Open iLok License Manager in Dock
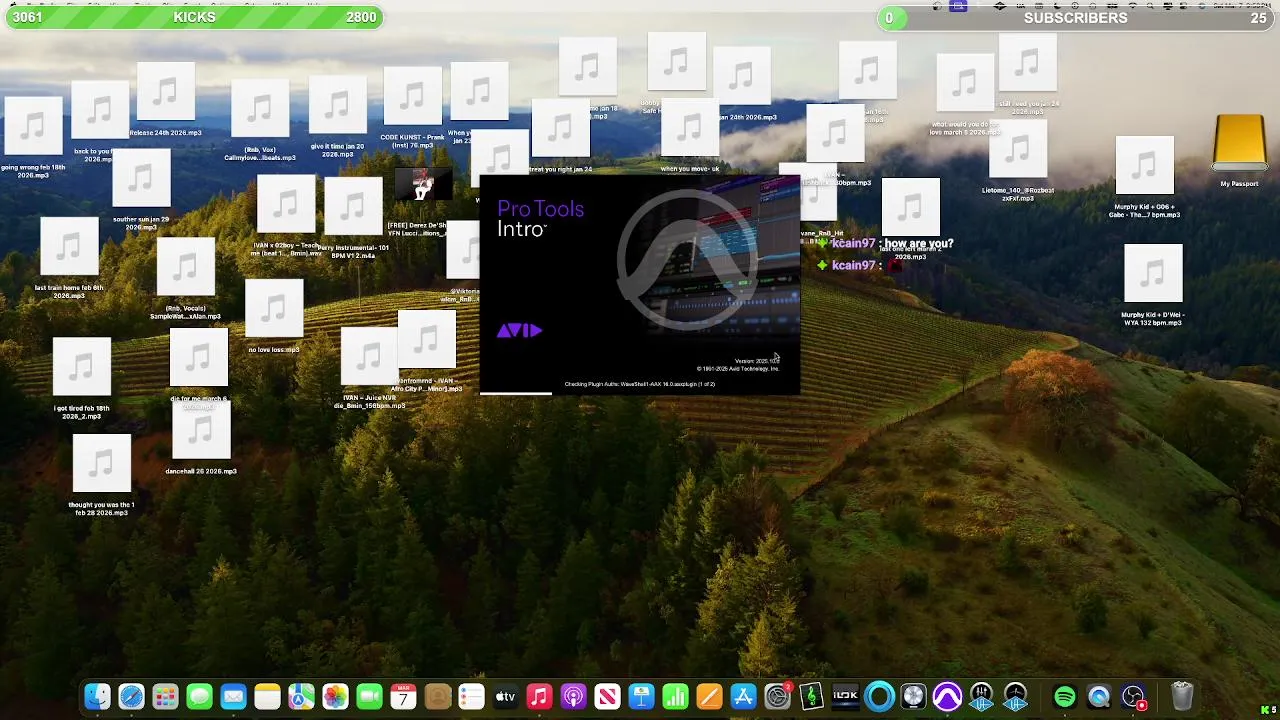The image size is (1280, 720). pyautogui.click(x=845, y=696)
